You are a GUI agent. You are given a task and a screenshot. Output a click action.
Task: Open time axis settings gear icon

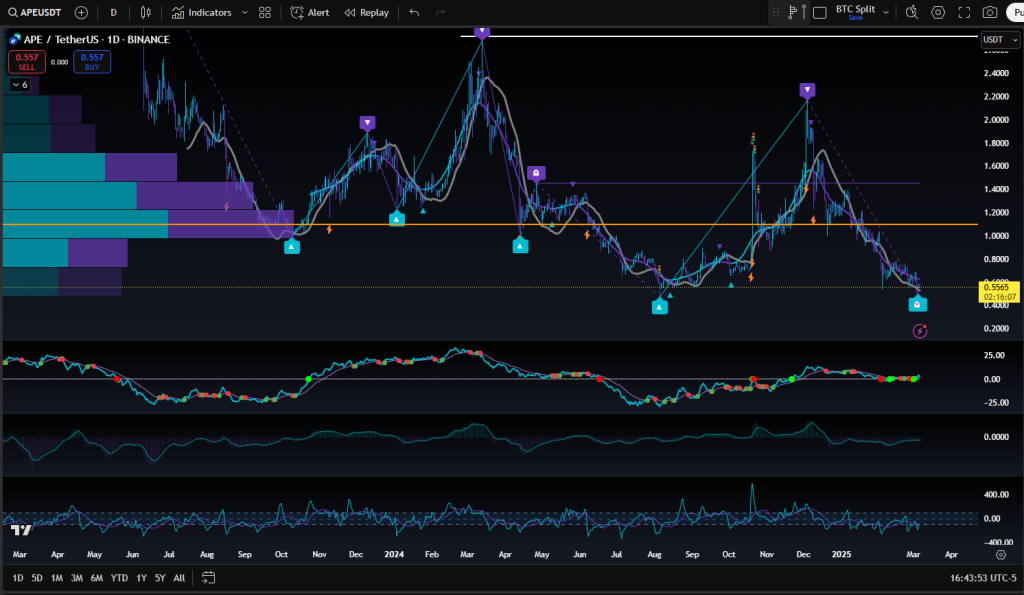click(1000, 555)
